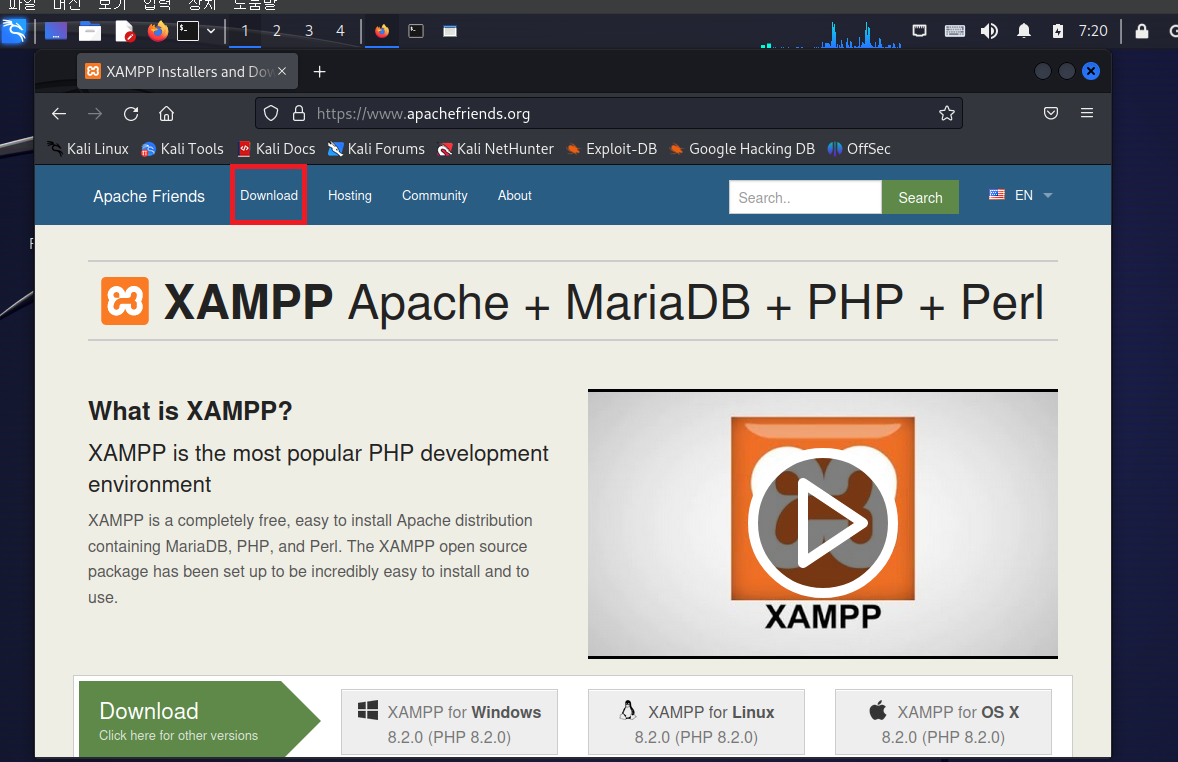Open the Firefox hamburger menu
Image resolution: width=1178 pixels, height=762 pixels.
1086,113
